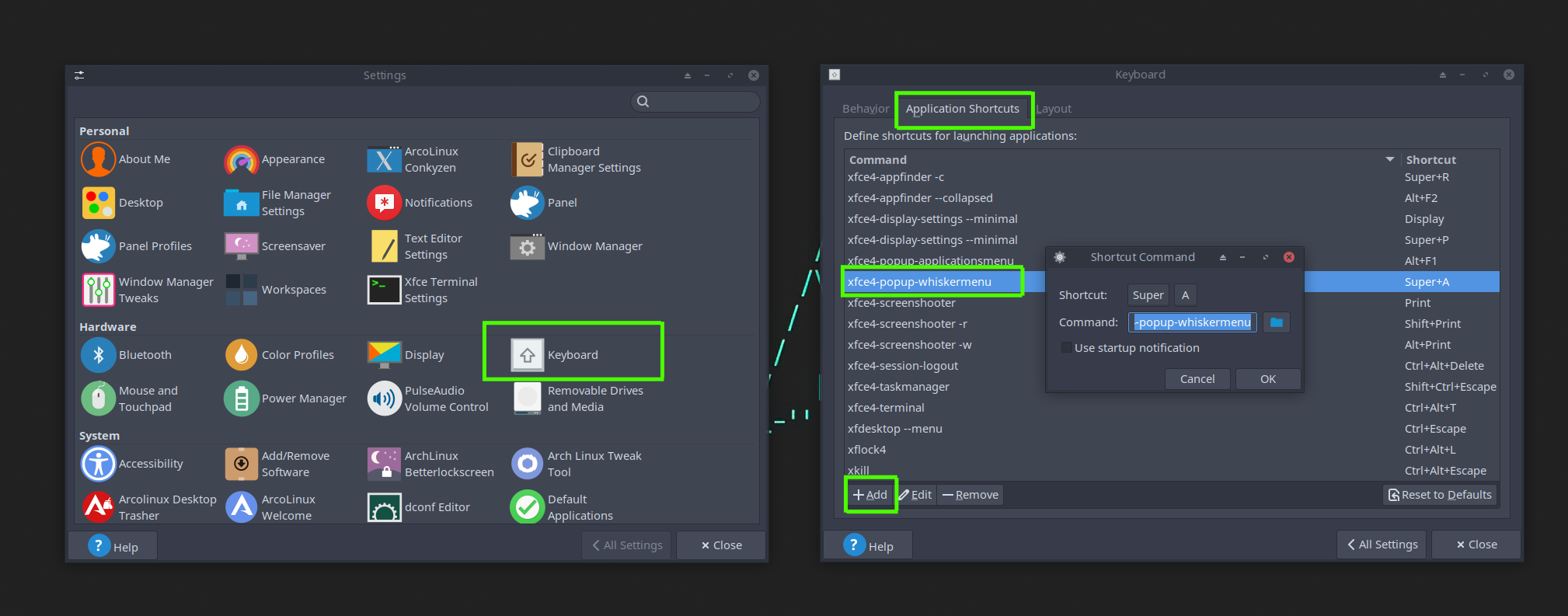Open Window Manager Tweaks
The width and height of the screenshot is (1568, 616).
[148, 290]
